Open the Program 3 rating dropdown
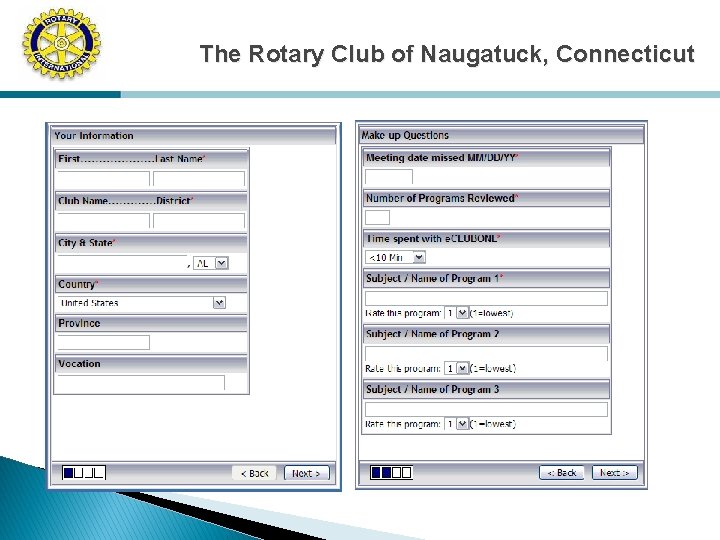 pyautogui.click(x=456, y=424)
